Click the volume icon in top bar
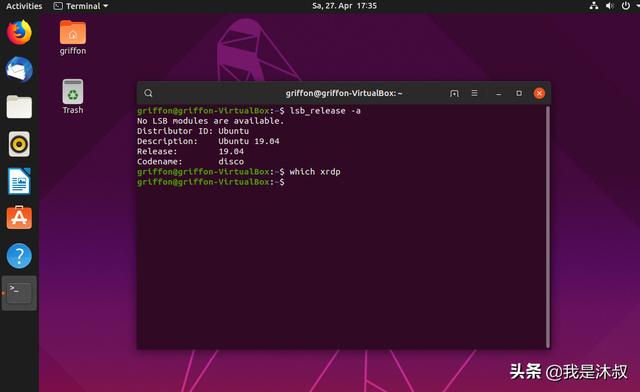This screenshot has width=640, height=392. tap(610, 6)
